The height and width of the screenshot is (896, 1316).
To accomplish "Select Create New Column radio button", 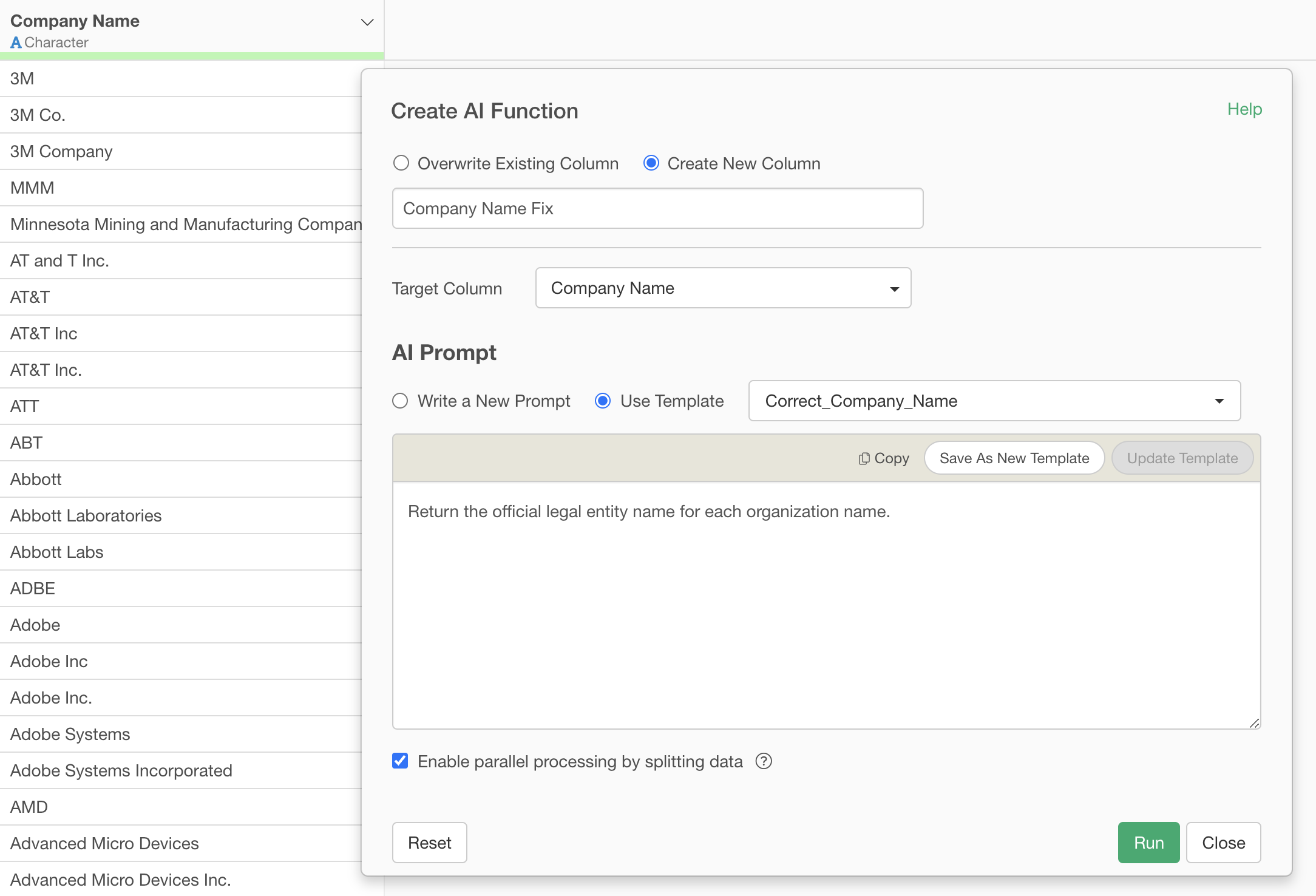I will [x=651, y=163].
